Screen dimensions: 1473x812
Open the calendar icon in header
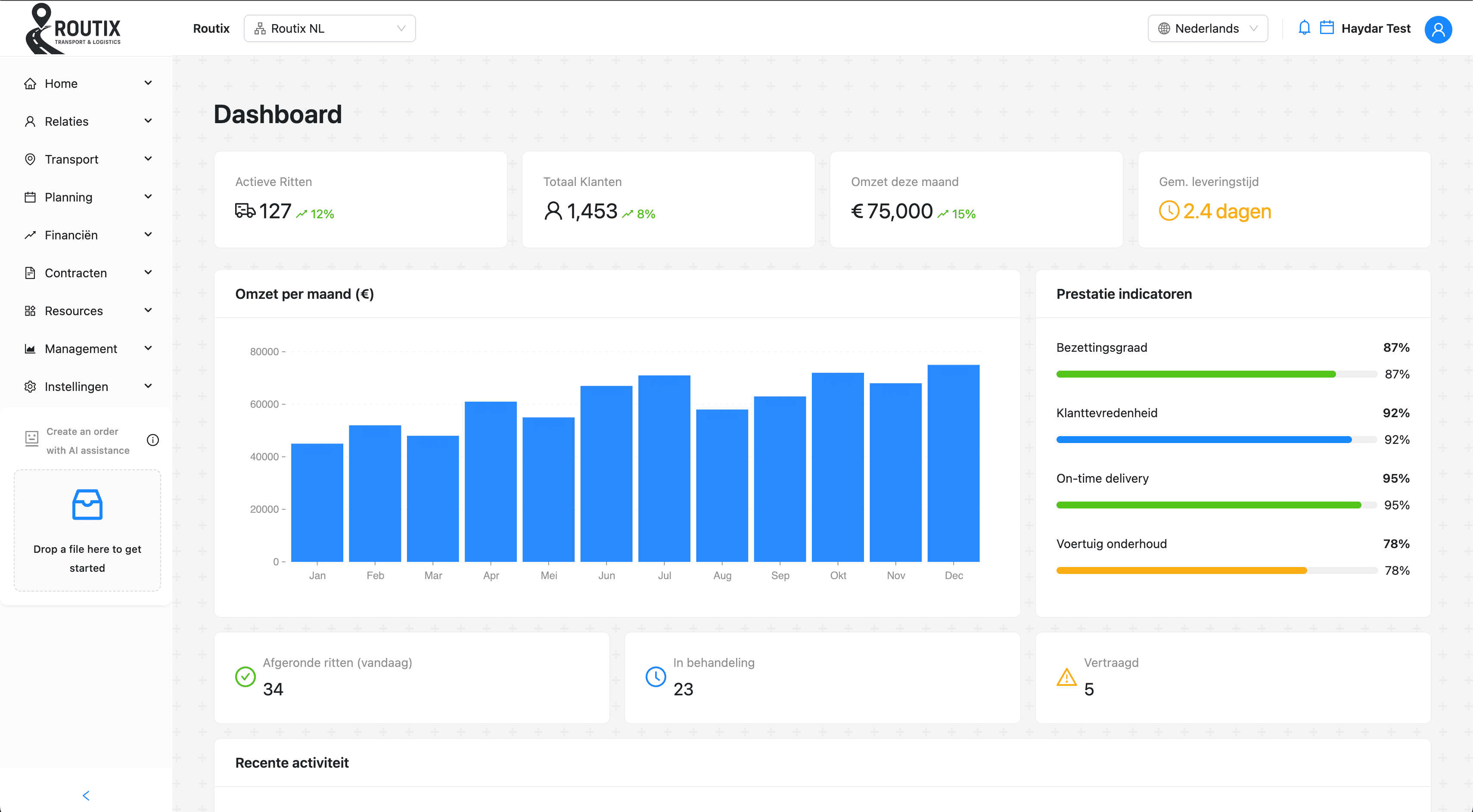(x=1327, y=28)
